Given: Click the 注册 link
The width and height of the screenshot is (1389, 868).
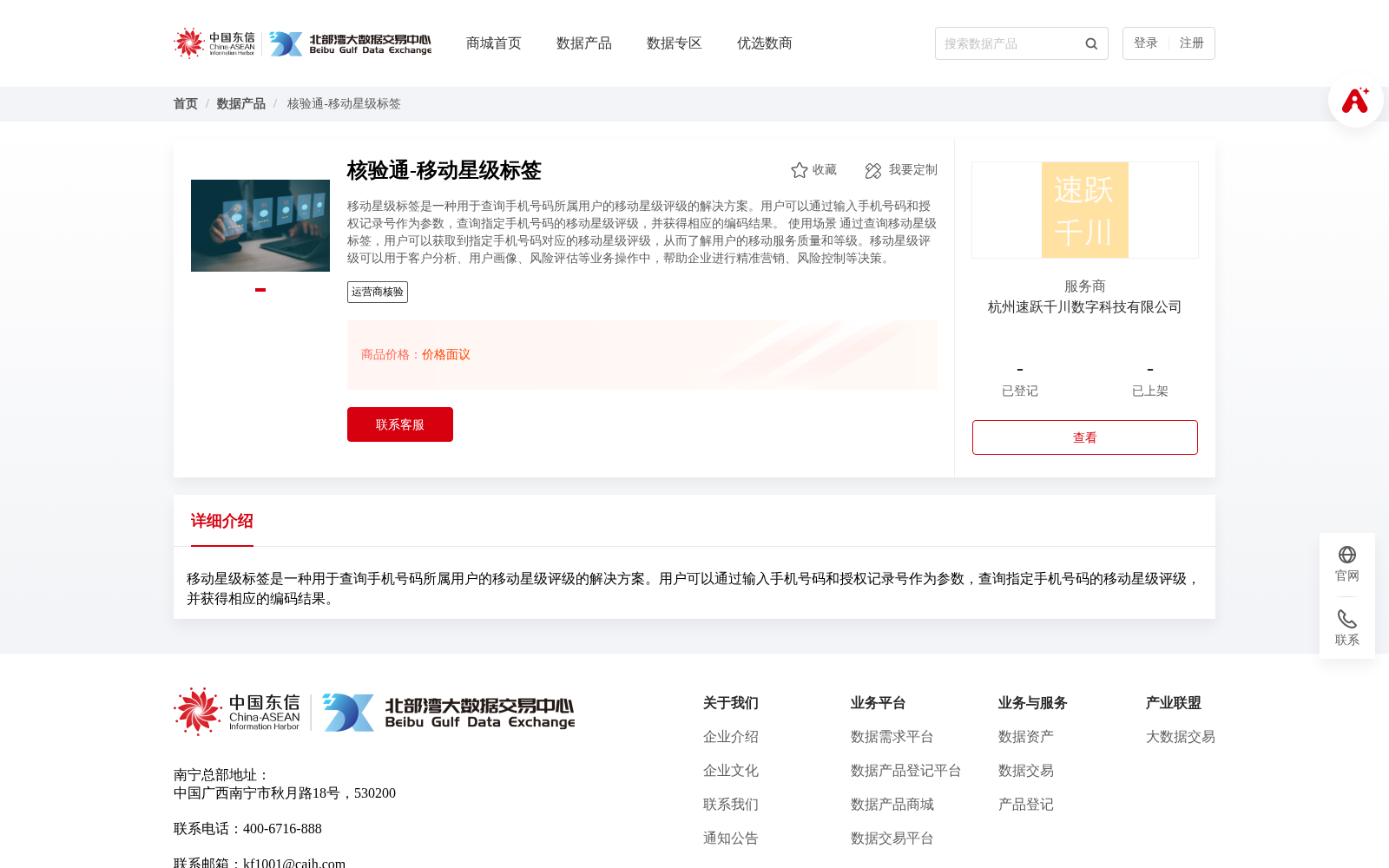Looking at the screenshot, I should click(1192, 43).
